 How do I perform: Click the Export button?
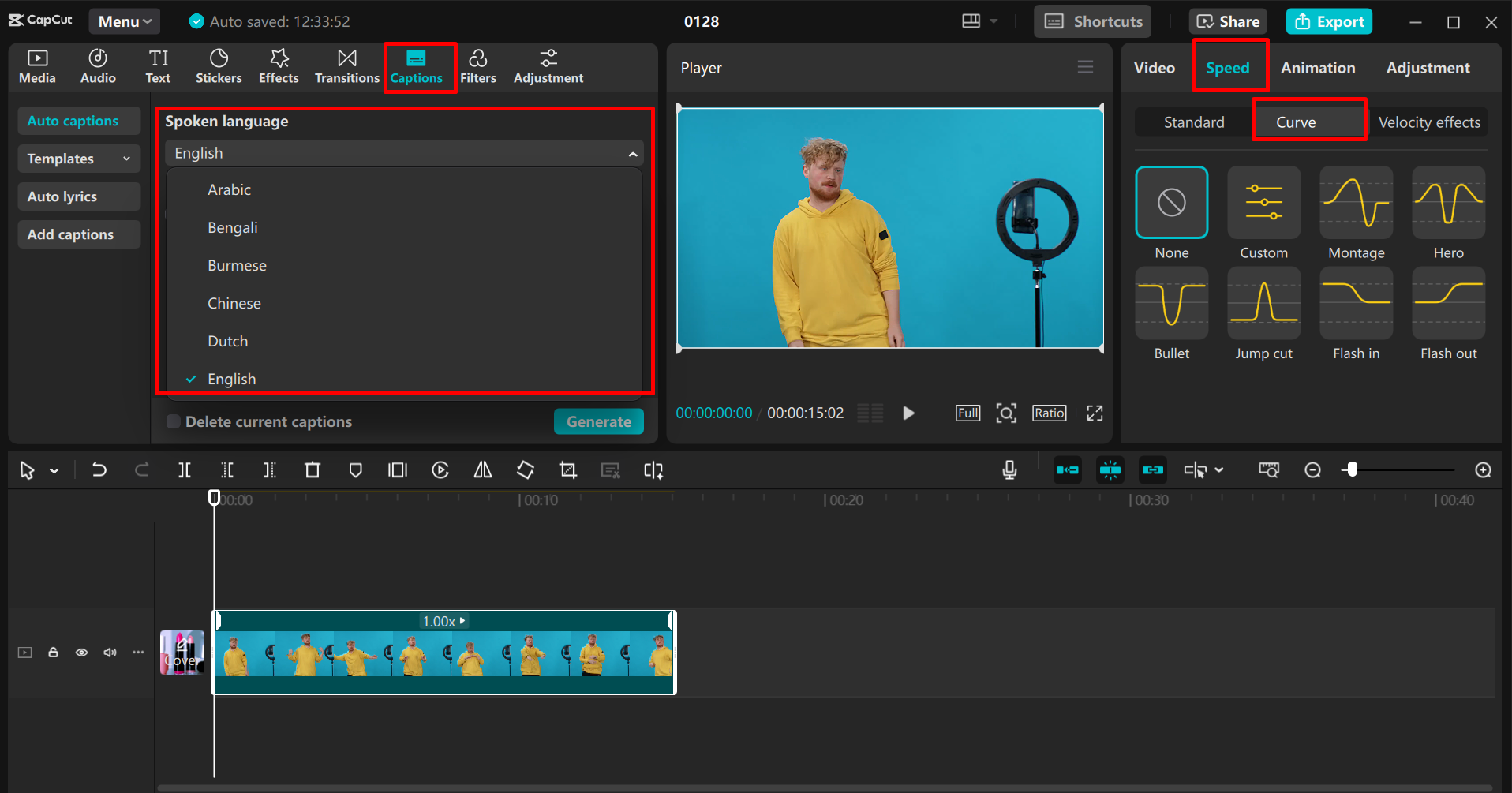tap(1329, 21)
